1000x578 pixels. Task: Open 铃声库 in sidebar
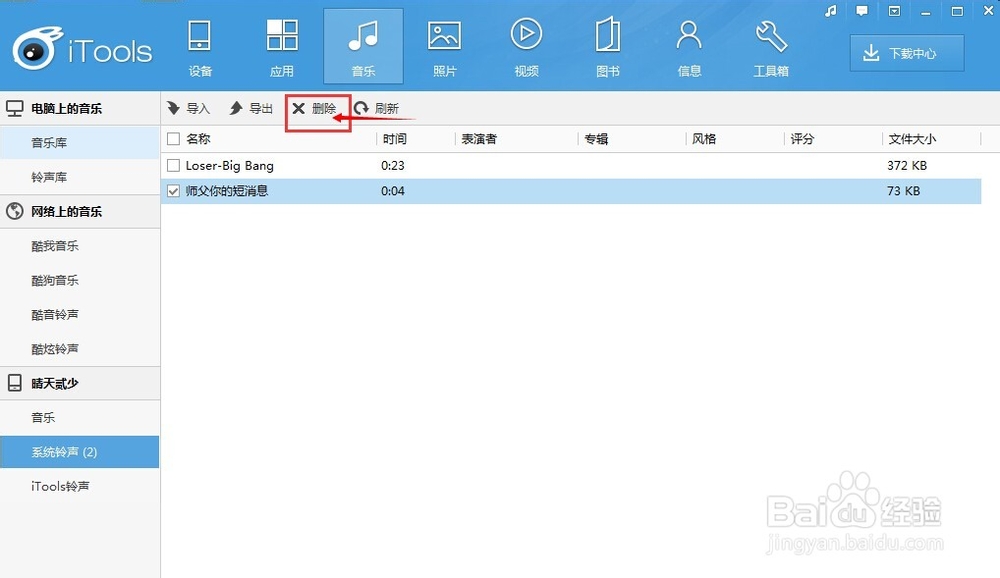tap(80, 177)
